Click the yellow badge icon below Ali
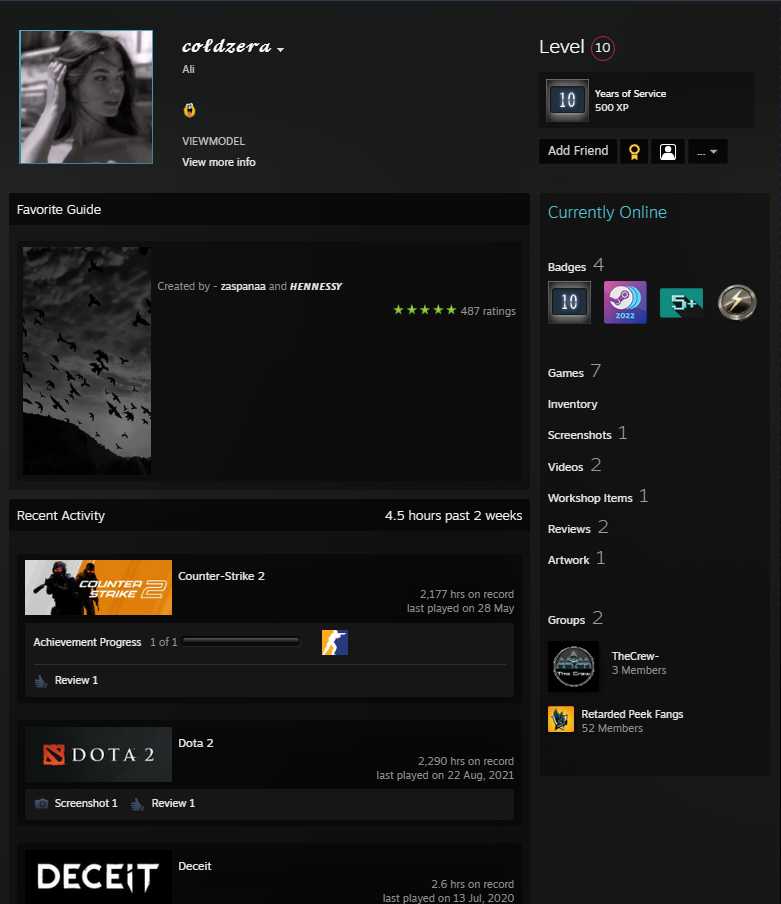The height and width of the screenshot is (904, 781). click(189, 110)
